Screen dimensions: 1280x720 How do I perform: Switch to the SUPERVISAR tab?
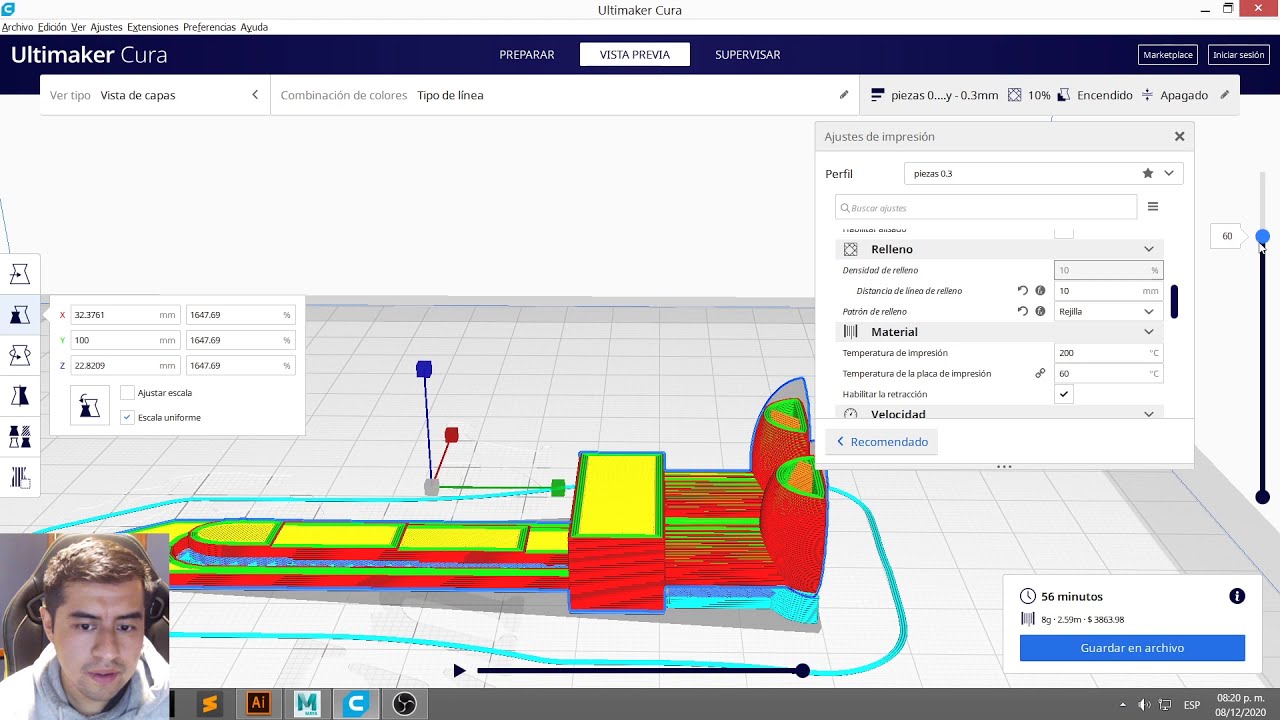pyautogui.click(x=747, y=55)
